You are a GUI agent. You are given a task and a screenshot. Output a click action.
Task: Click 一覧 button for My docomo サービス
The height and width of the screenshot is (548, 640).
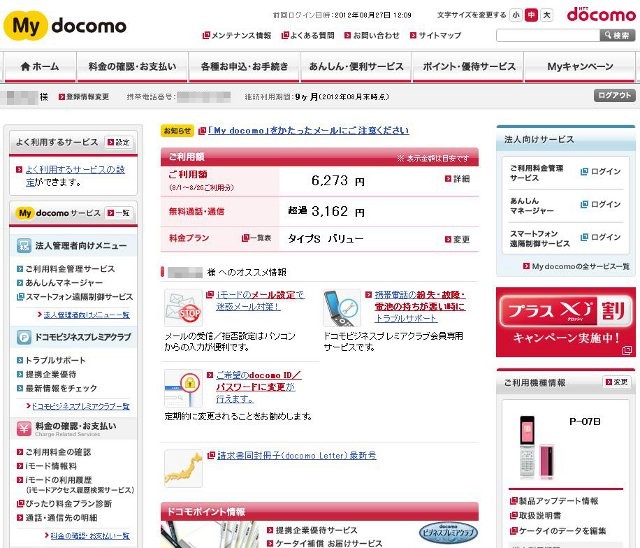[x=118, y=213]
